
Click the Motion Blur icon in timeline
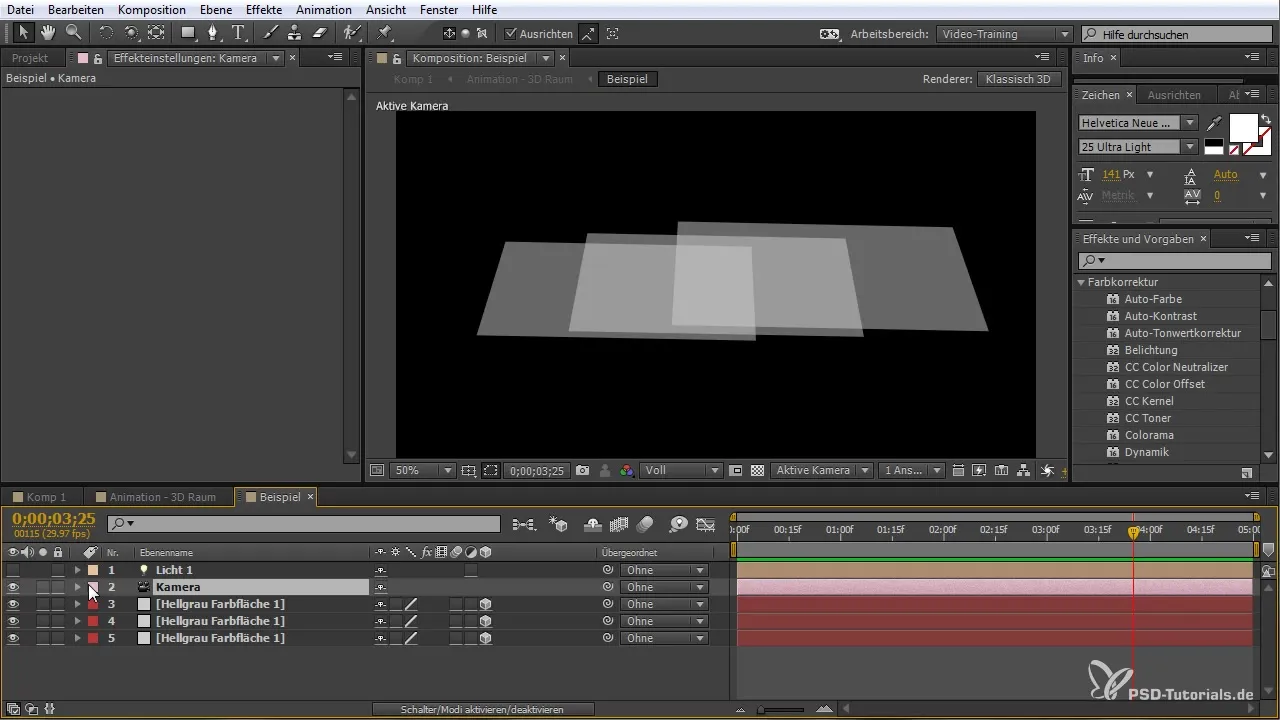(644, 523)
